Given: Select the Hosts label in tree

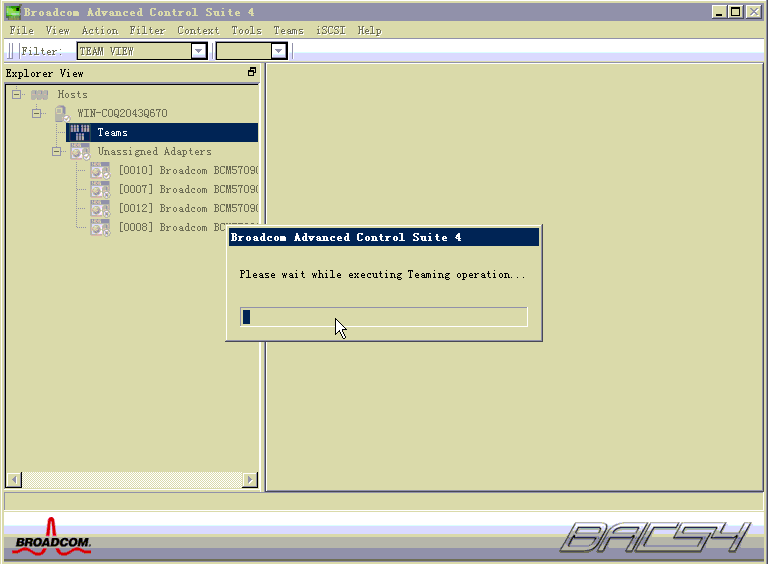Looking at the screenshot, I should 72,94.
